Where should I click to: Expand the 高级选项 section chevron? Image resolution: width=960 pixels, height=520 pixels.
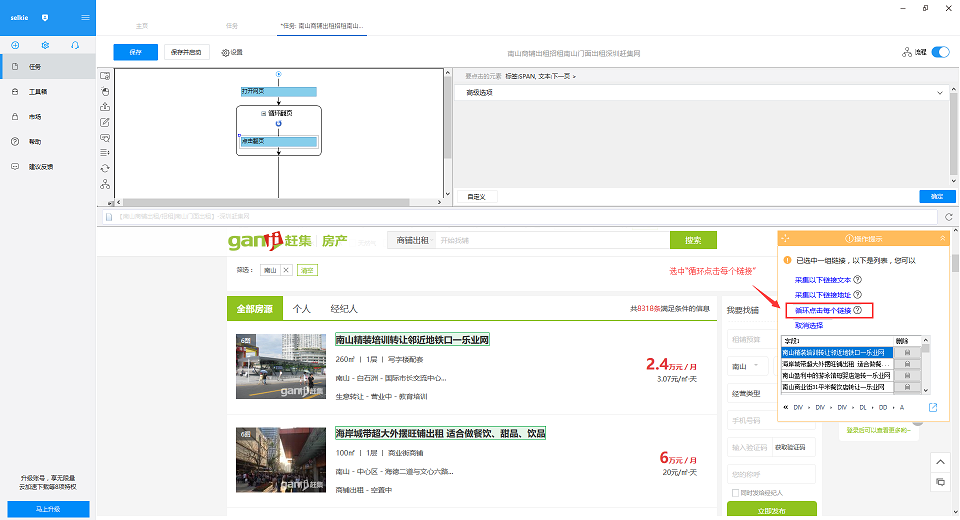[x=940, y=93]
